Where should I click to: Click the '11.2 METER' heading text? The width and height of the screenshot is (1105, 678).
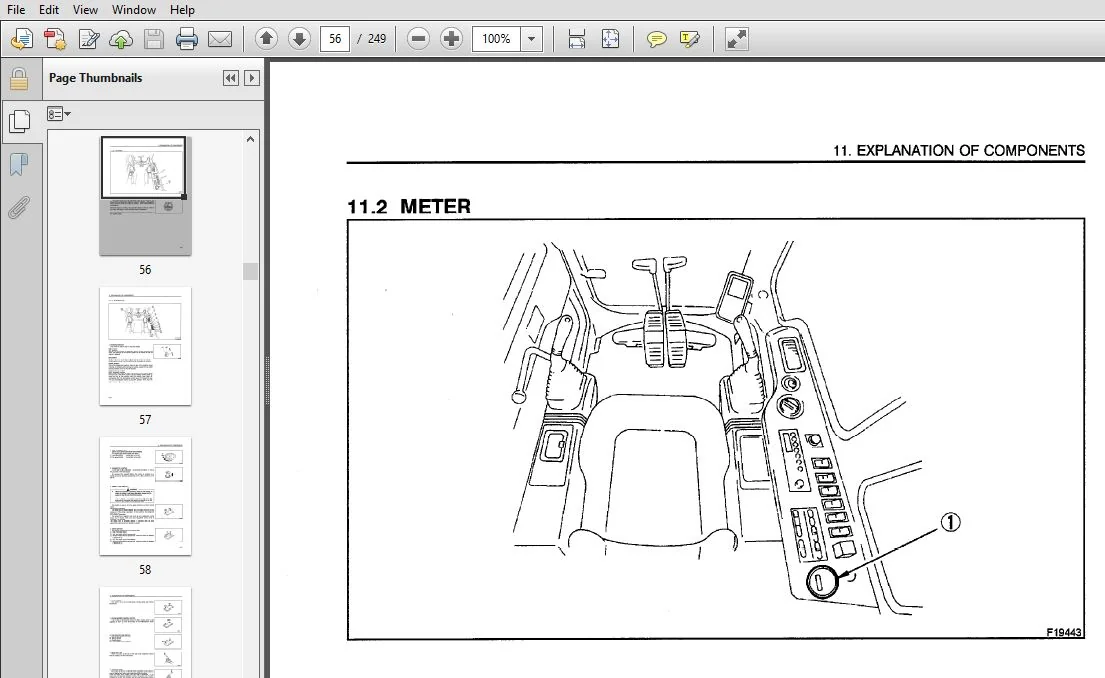[x=409, y=207]
